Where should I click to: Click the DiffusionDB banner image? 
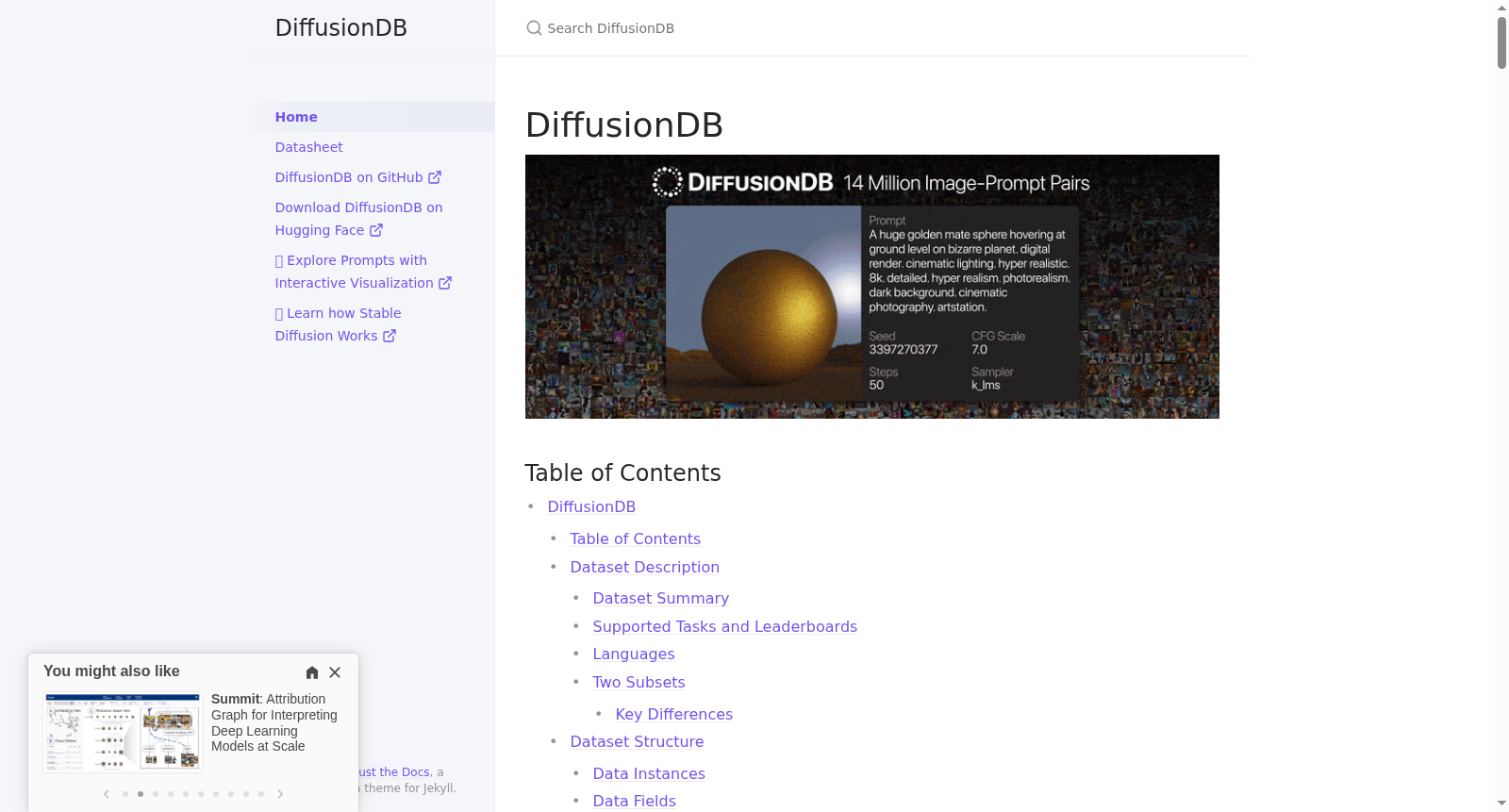click(x=872, y=287)
